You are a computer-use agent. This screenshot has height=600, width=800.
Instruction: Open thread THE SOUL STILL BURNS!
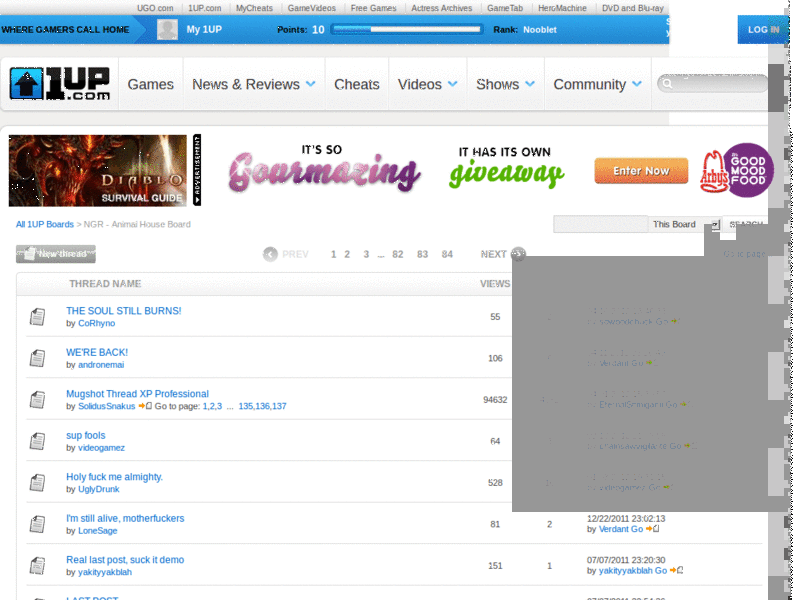pyautogui.click(x=123, y=311)
